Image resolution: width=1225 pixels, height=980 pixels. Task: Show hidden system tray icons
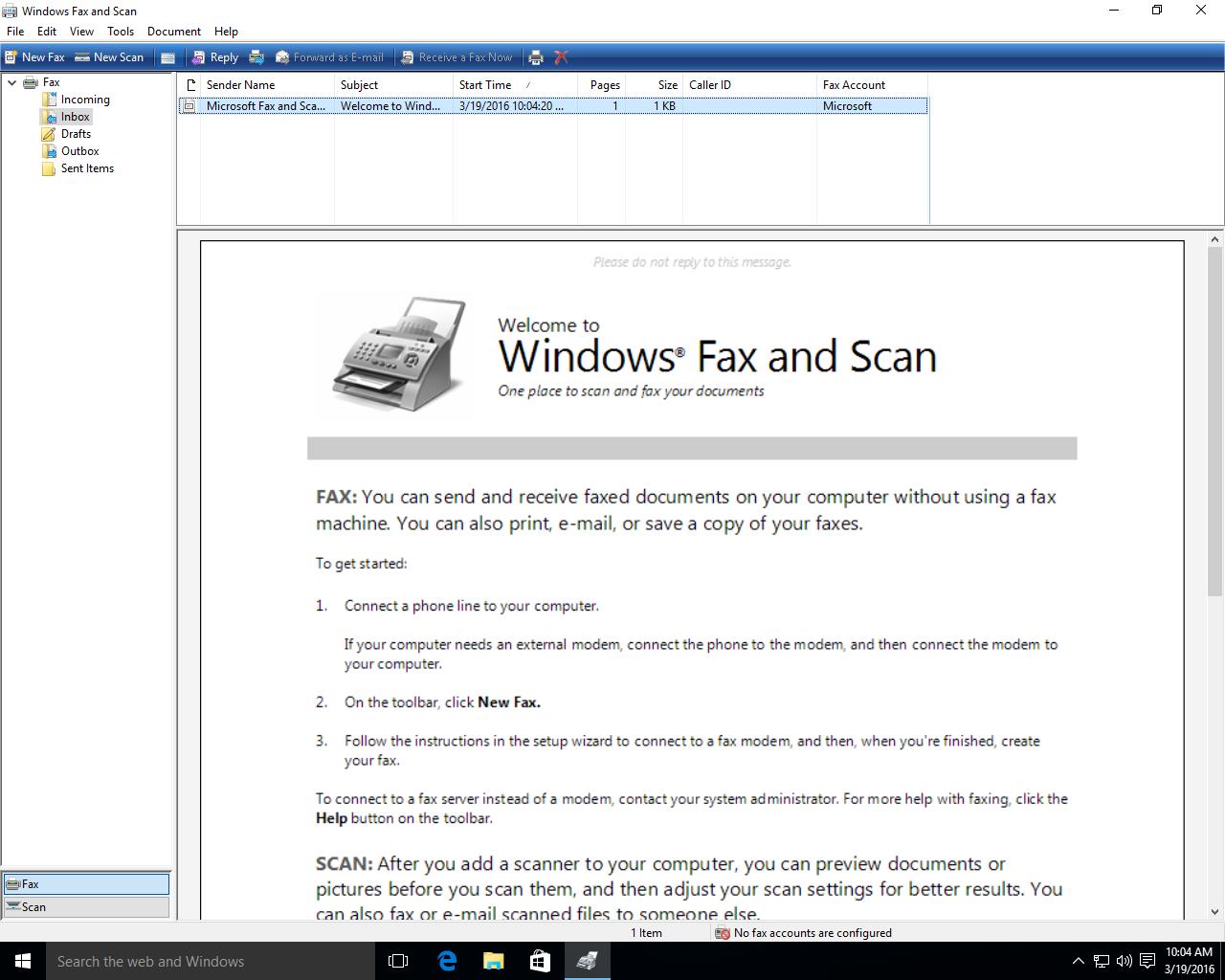[1079, 961]
